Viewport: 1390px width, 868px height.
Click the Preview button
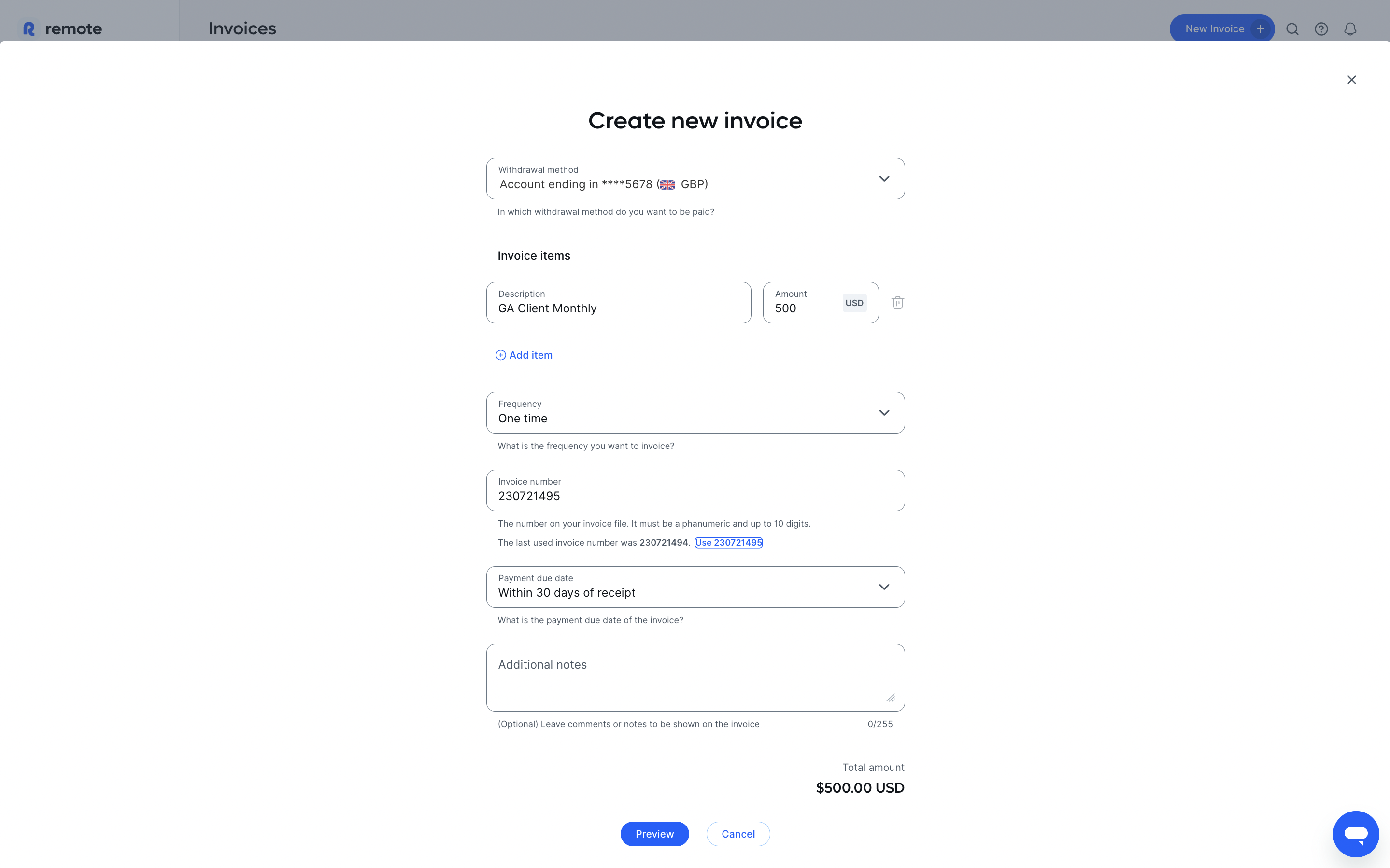point(654,834)
